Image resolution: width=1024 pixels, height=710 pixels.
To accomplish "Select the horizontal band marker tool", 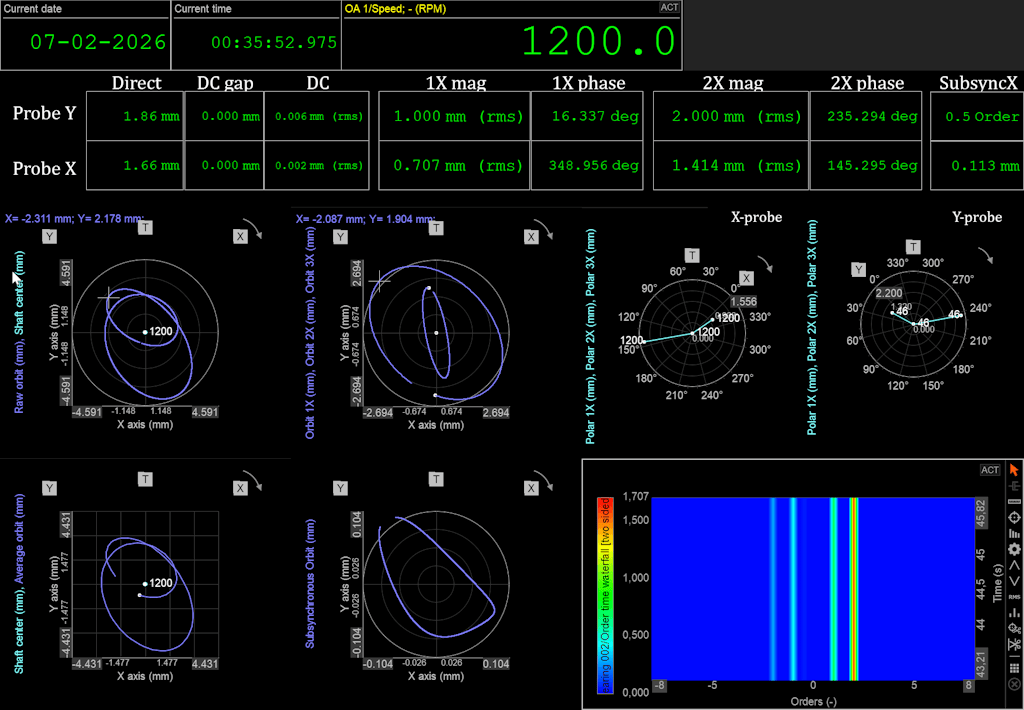I will tap(1014, 502).
